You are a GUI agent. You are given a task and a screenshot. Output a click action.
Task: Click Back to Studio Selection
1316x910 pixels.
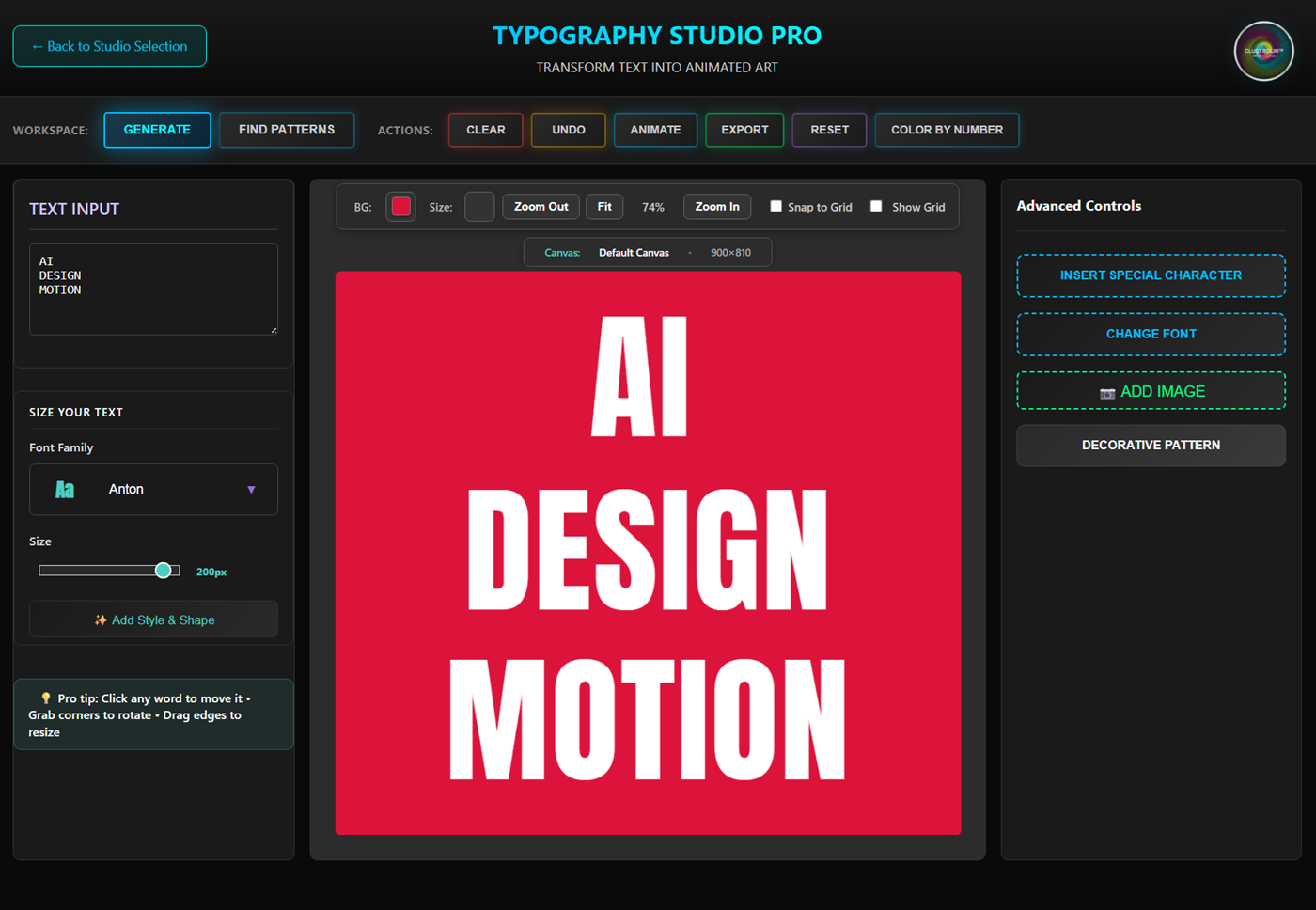click(x=109, y=45)
